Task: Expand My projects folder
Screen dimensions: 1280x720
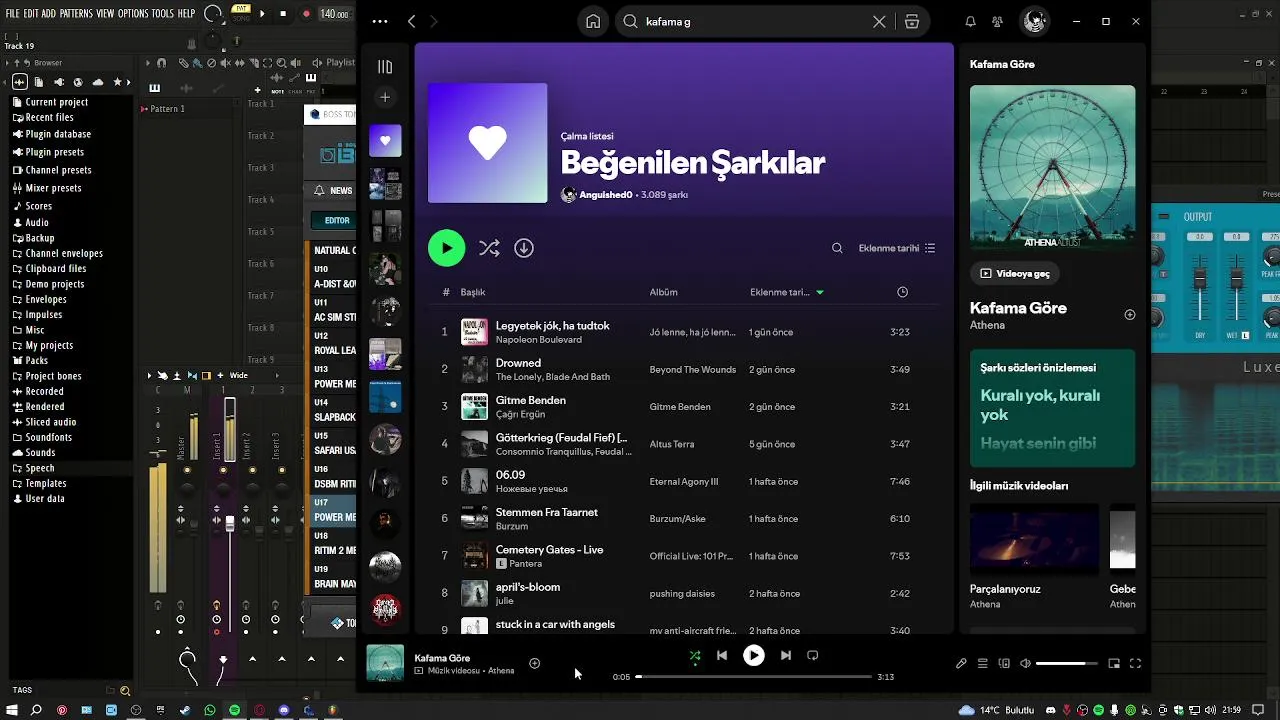Action: tap(49, 345)
